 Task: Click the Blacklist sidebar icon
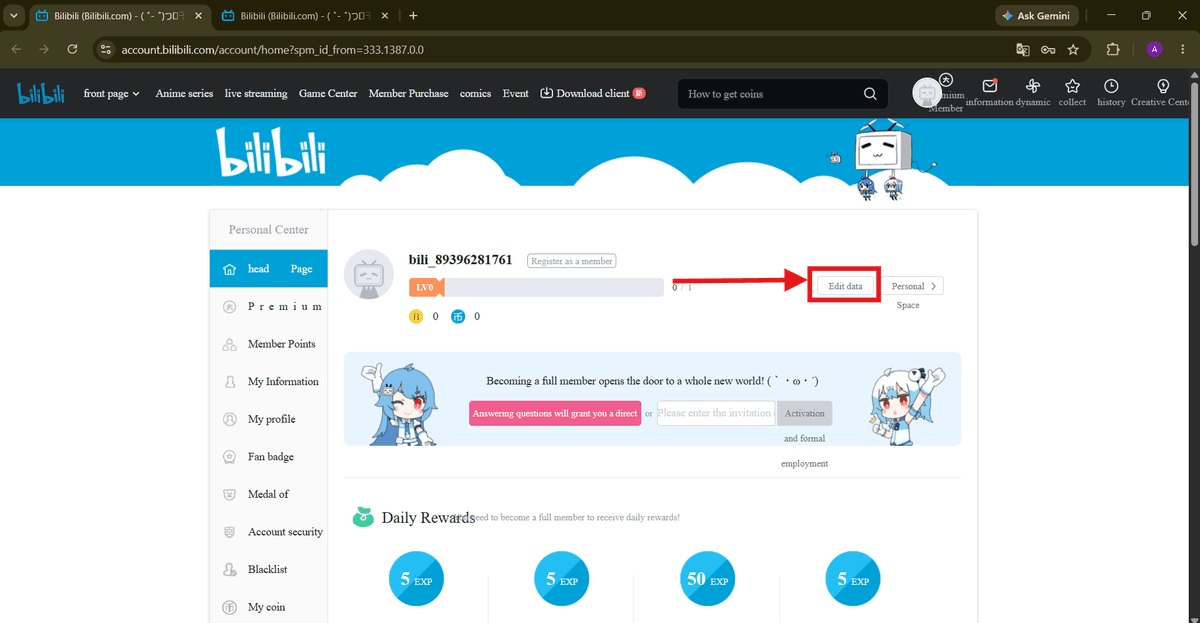[229, 570]
